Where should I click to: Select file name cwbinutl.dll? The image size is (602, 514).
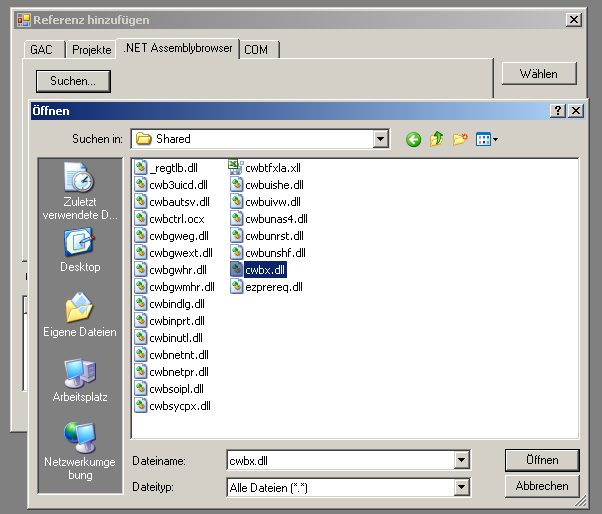tap(176, 338)
